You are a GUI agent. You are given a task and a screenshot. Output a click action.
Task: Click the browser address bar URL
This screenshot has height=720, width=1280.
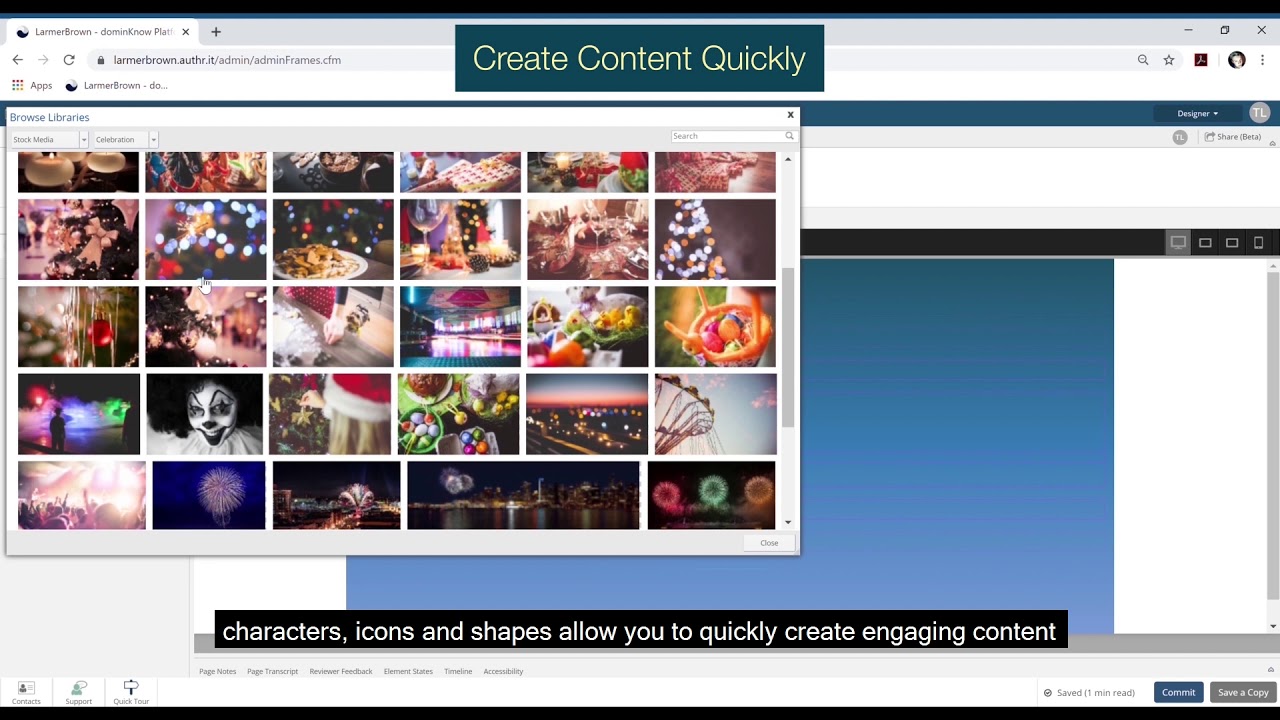[x=227, y=60]
